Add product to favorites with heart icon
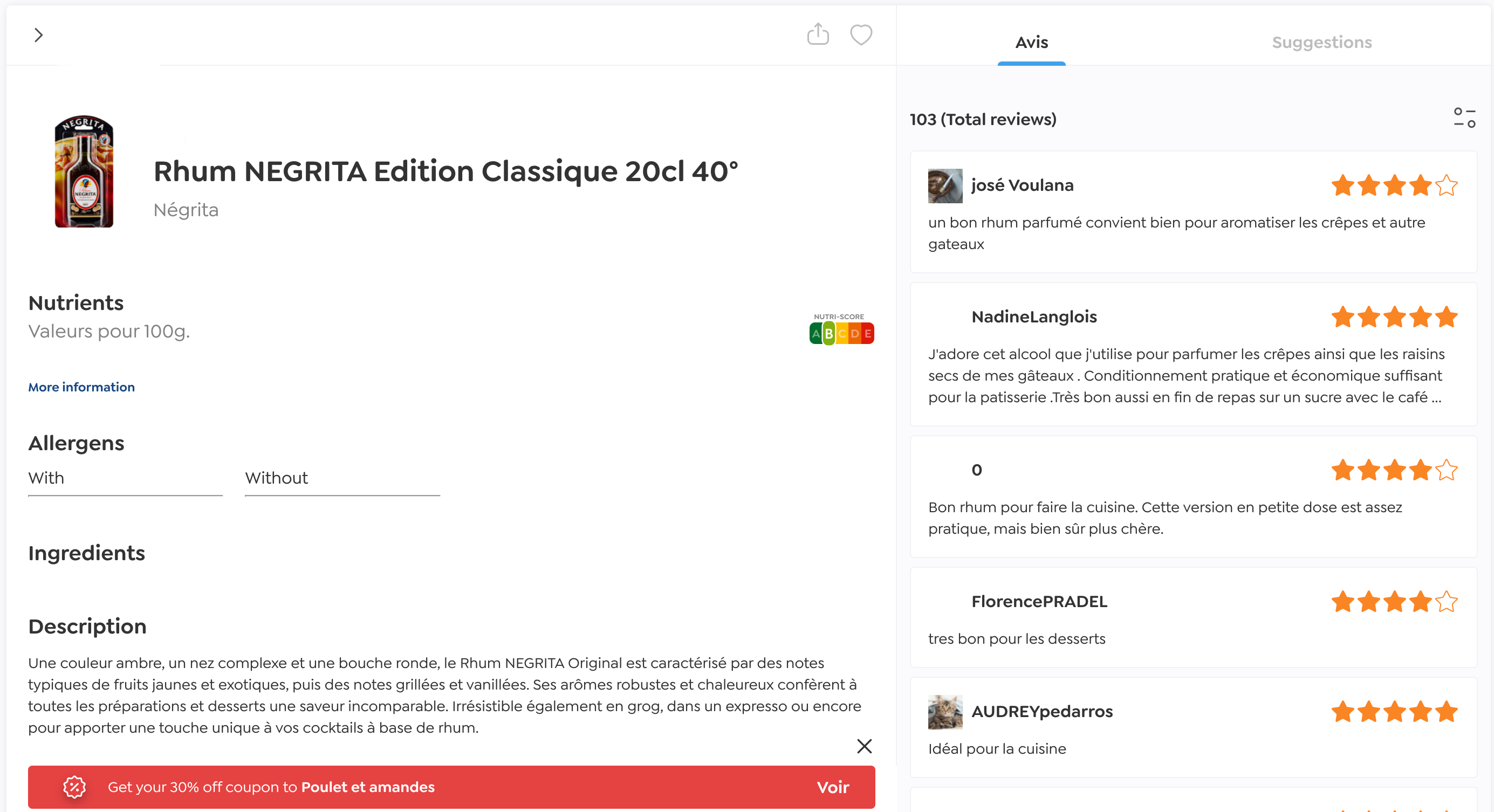Image resolution: width=1494 pixels, height=812 pixels. click(861, 35)
